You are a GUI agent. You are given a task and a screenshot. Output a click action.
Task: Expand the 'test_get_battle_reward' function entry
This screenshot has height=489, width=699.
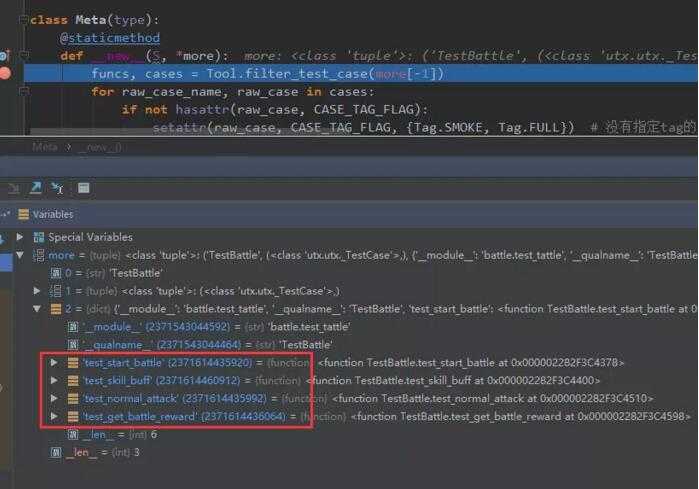click(x=54, y=416)
